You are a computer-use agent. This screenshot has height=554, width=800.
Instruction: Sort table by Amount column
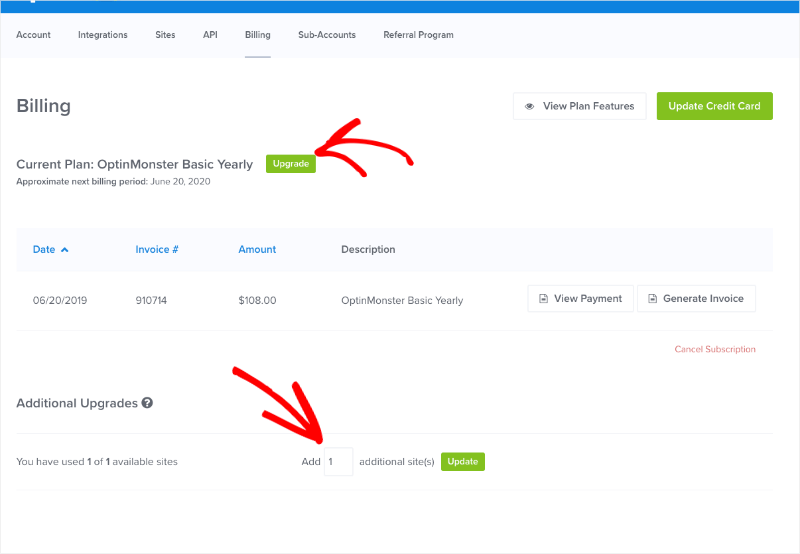point(257,249)
